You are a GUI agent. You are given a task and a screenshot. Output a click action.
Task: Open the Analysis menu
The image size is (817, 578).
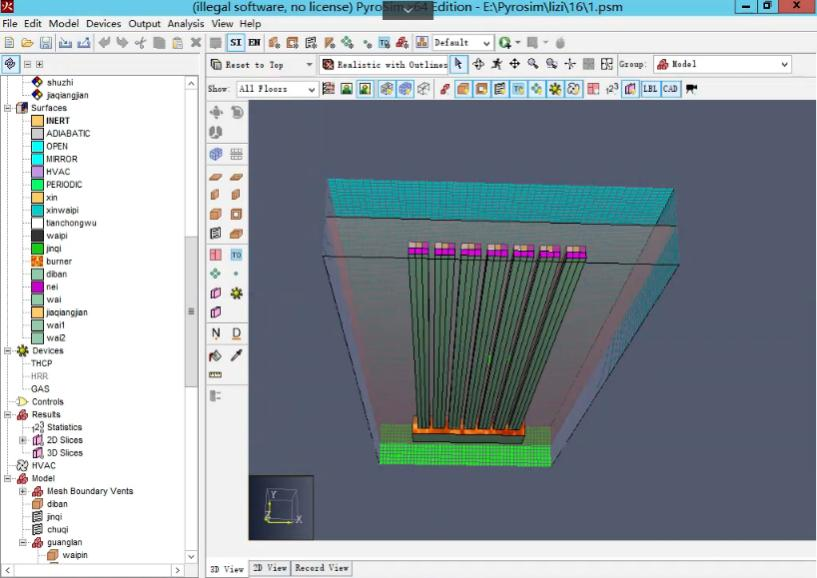185,23
